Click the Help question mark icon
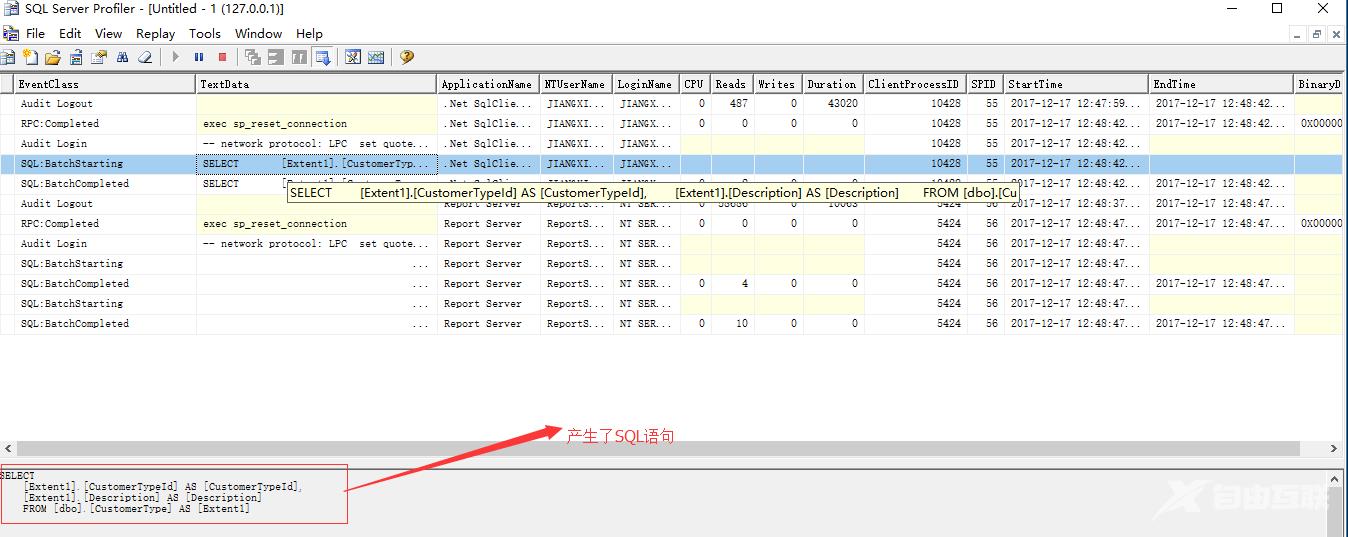1348x537 pixels. [x=407, y=58]
